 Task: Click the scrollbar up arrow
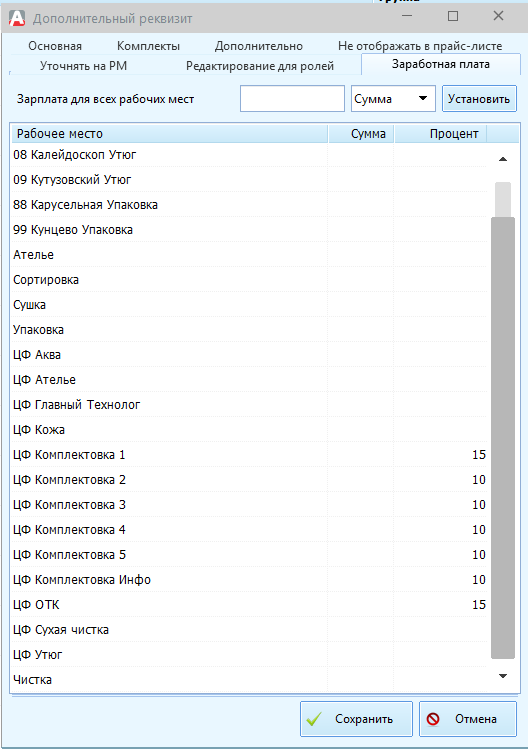point(503,159)
